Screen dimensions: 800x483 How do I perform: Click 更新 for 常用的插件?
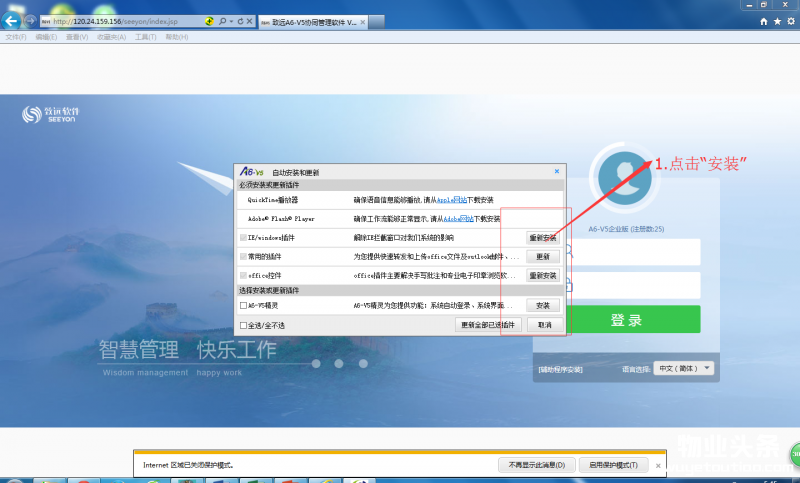pos(542,257)
